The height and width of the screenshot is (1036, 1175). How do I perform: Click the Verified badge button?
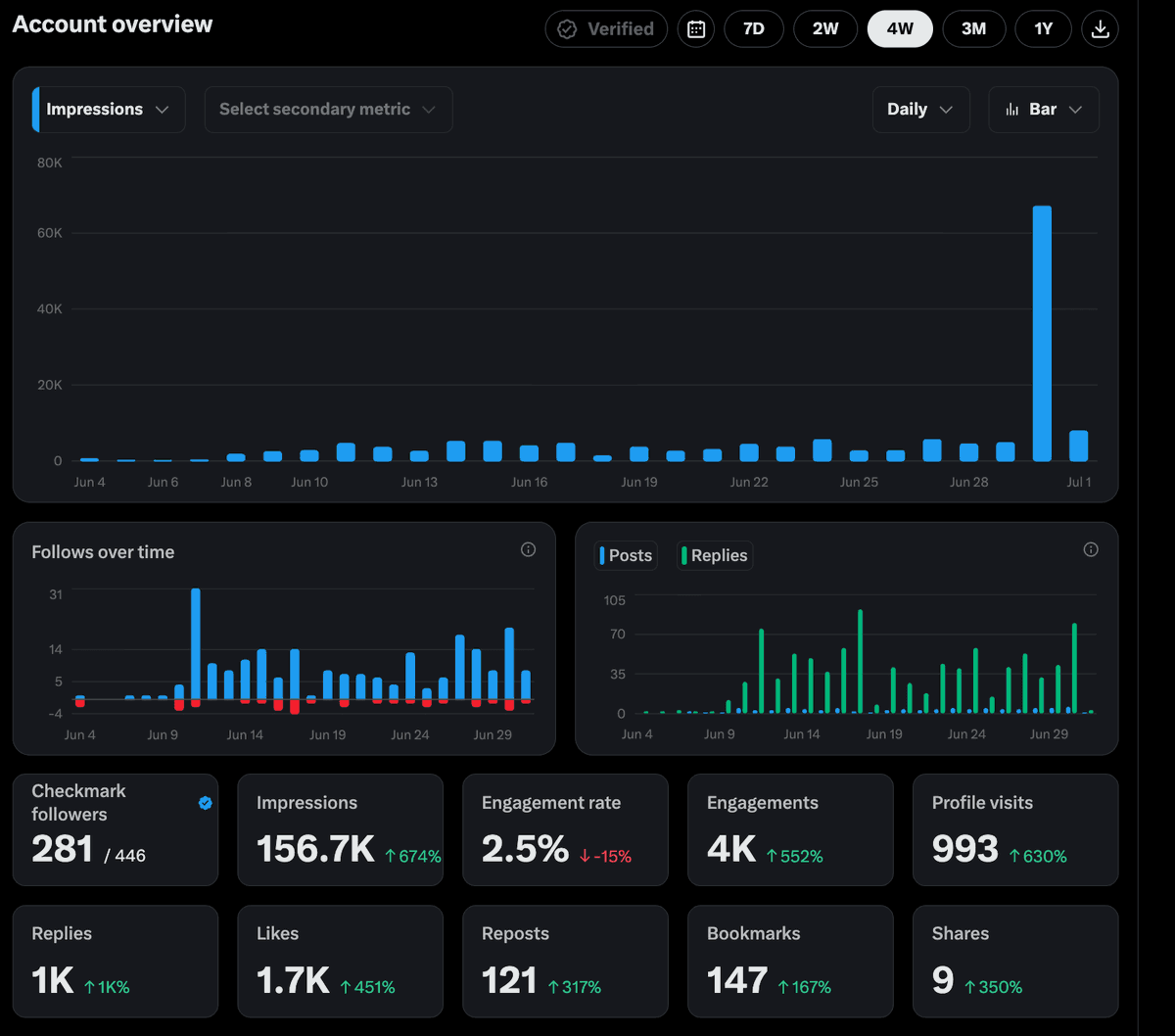point(606,29)
